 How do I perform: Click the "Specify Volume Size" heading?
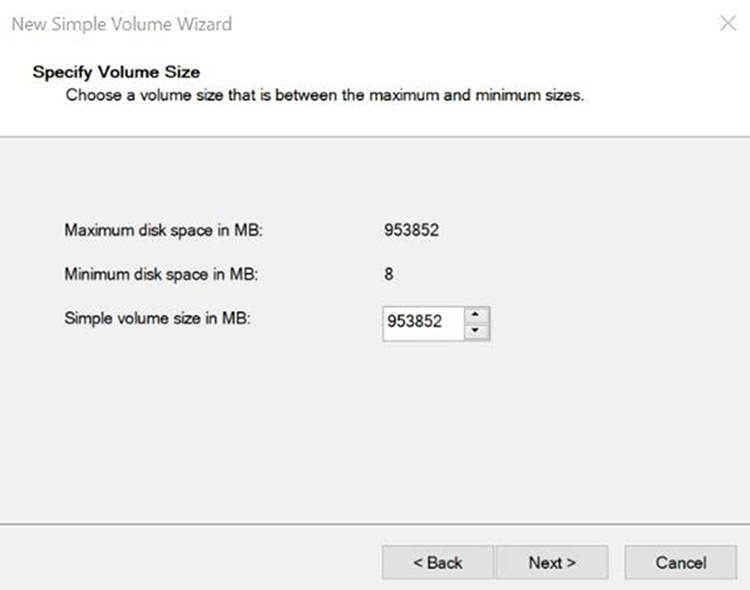(x=116, y=72)
